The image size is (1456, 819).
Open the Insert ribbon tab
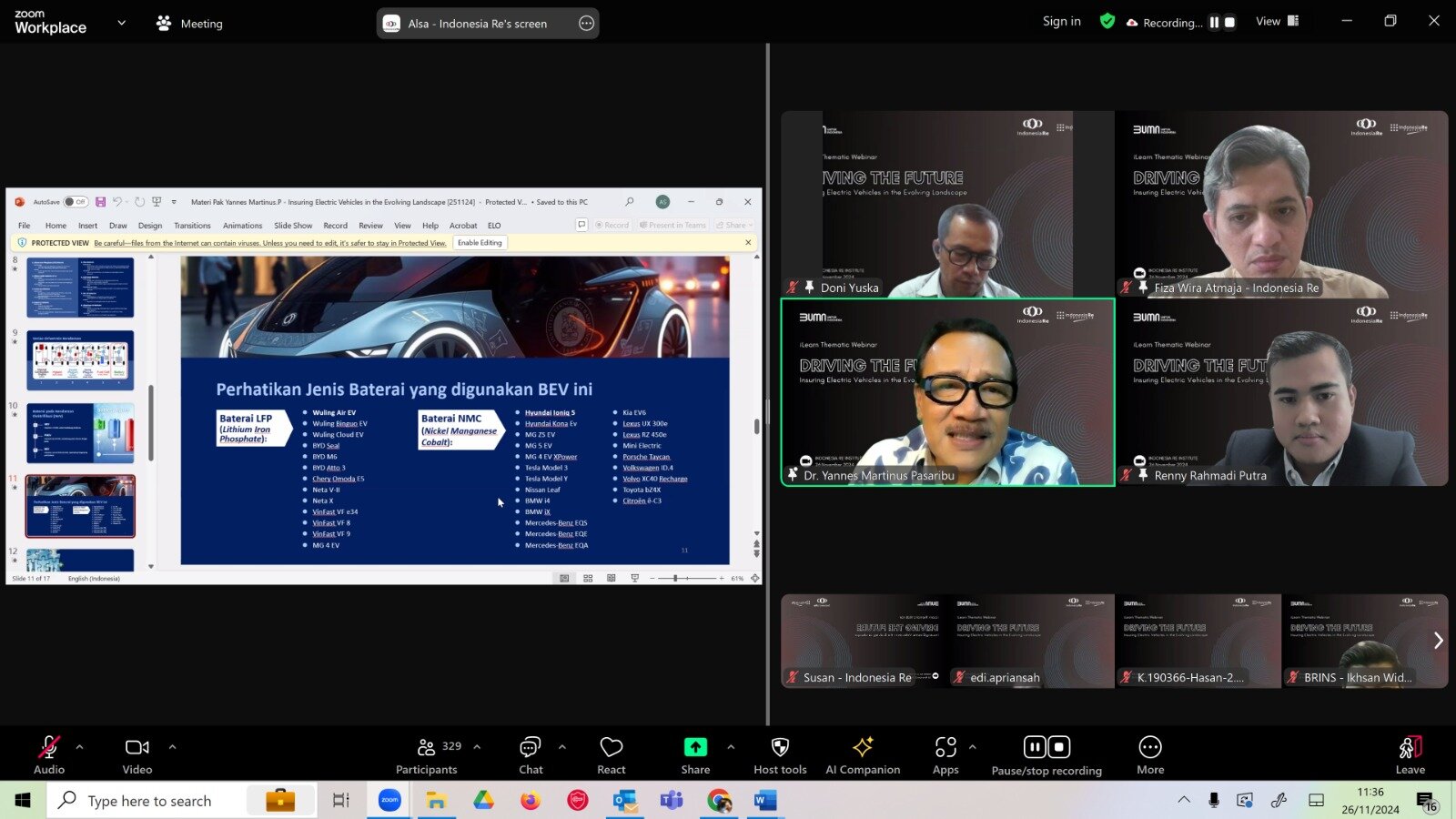(x=87, y=226)
